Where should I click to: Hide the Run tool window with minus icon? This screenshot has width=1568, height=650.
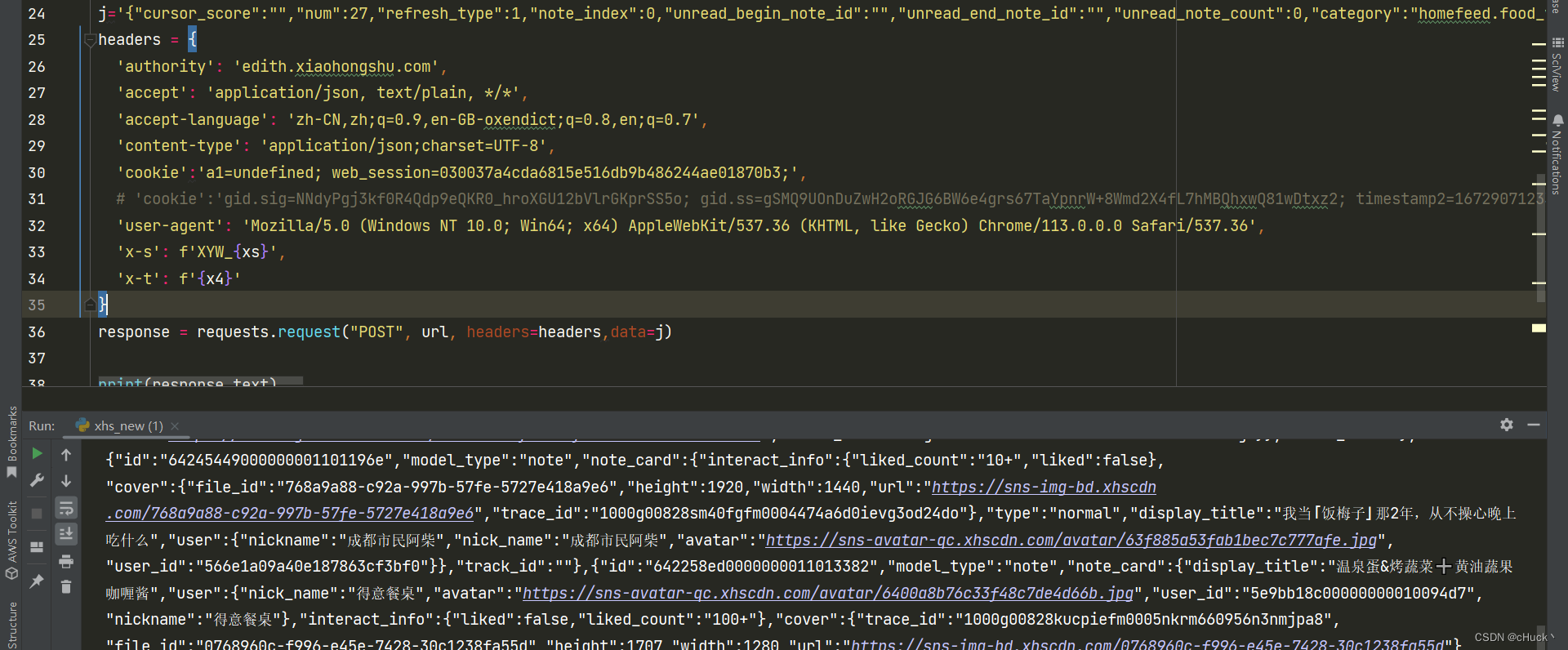tap(1534, 425)
